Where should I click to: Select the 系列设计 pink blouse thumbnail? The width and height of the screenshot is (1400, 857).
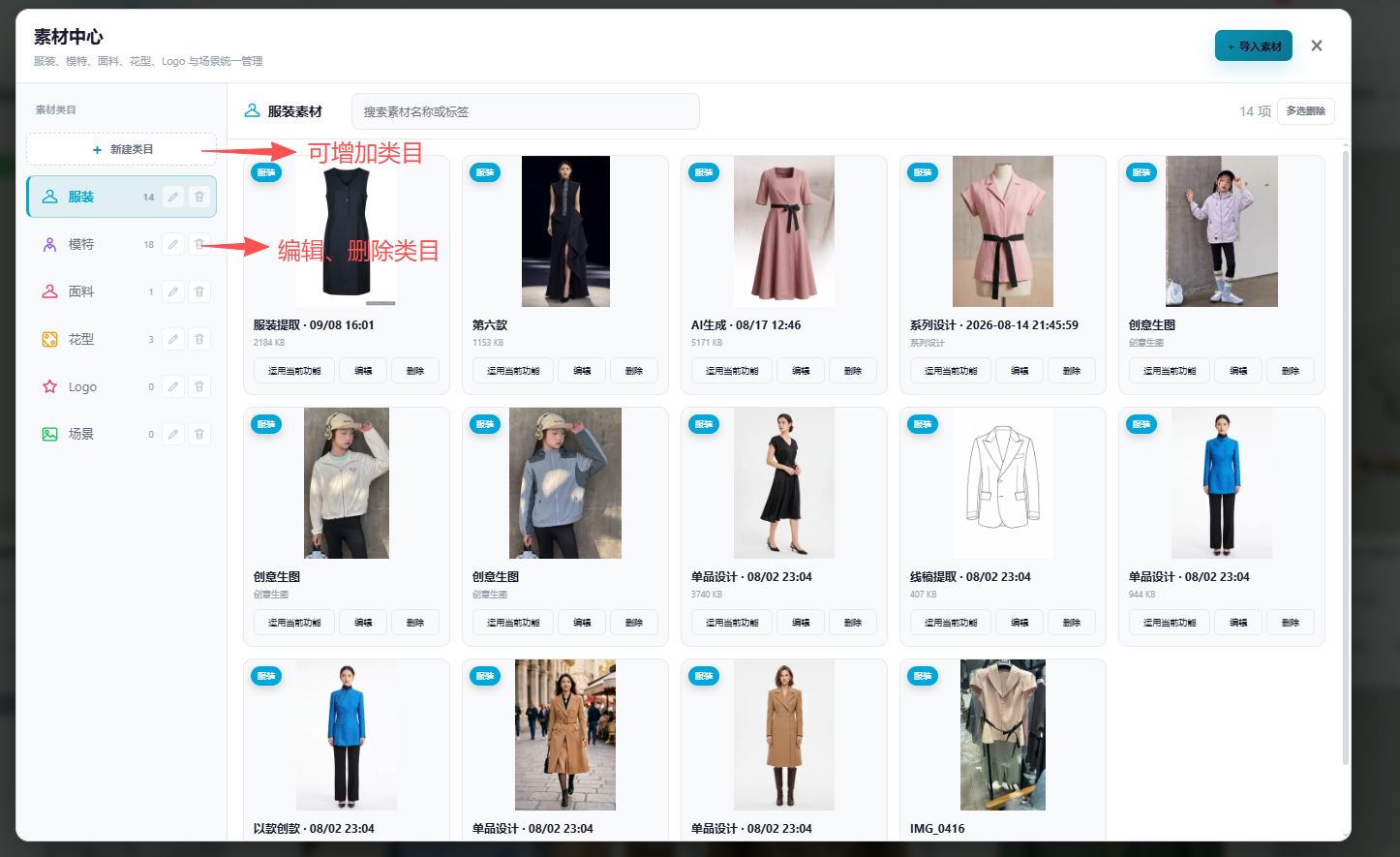[x=1003, y=231]
